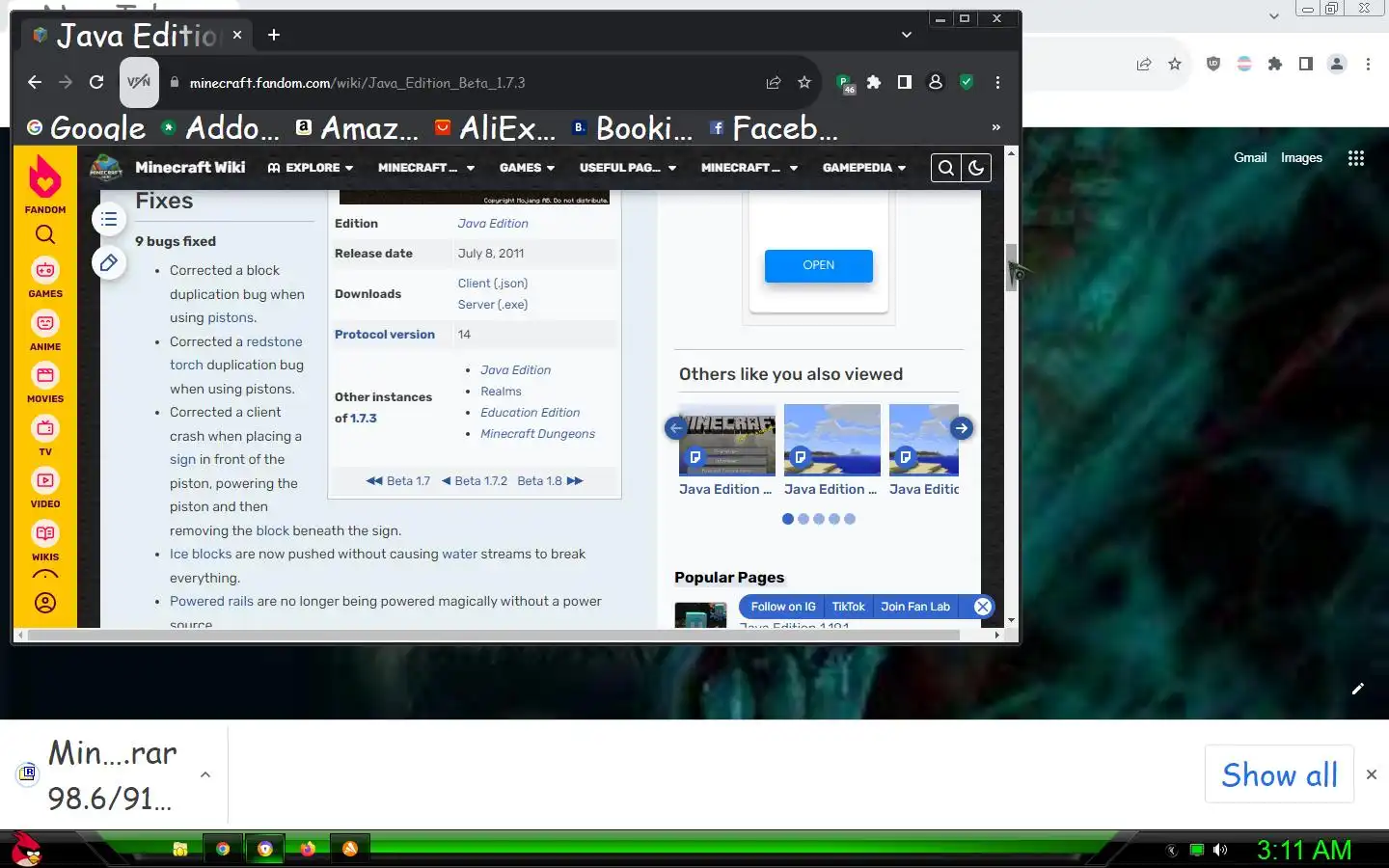Click the Fandom heart logo in sidebar
Viewport: 1389px width, 868px height.
[x=45, y=177]
